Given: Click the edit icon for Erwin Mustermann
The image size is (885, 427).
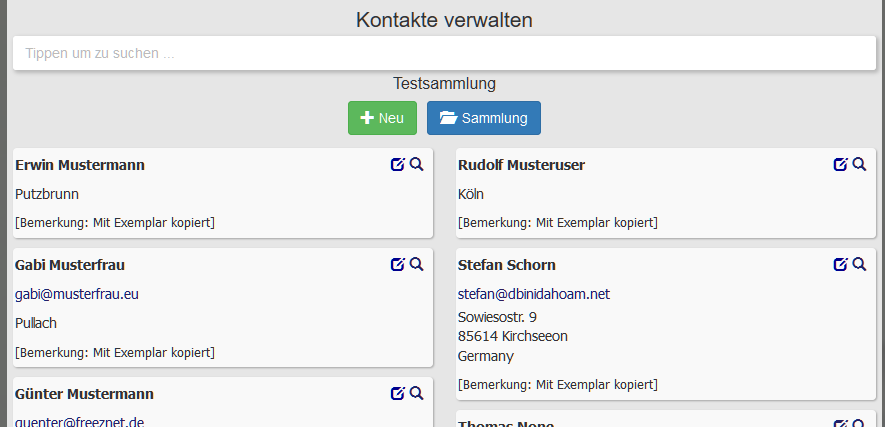Looking at the screenshot, I should pyautogui.click(x=398, y=165).
